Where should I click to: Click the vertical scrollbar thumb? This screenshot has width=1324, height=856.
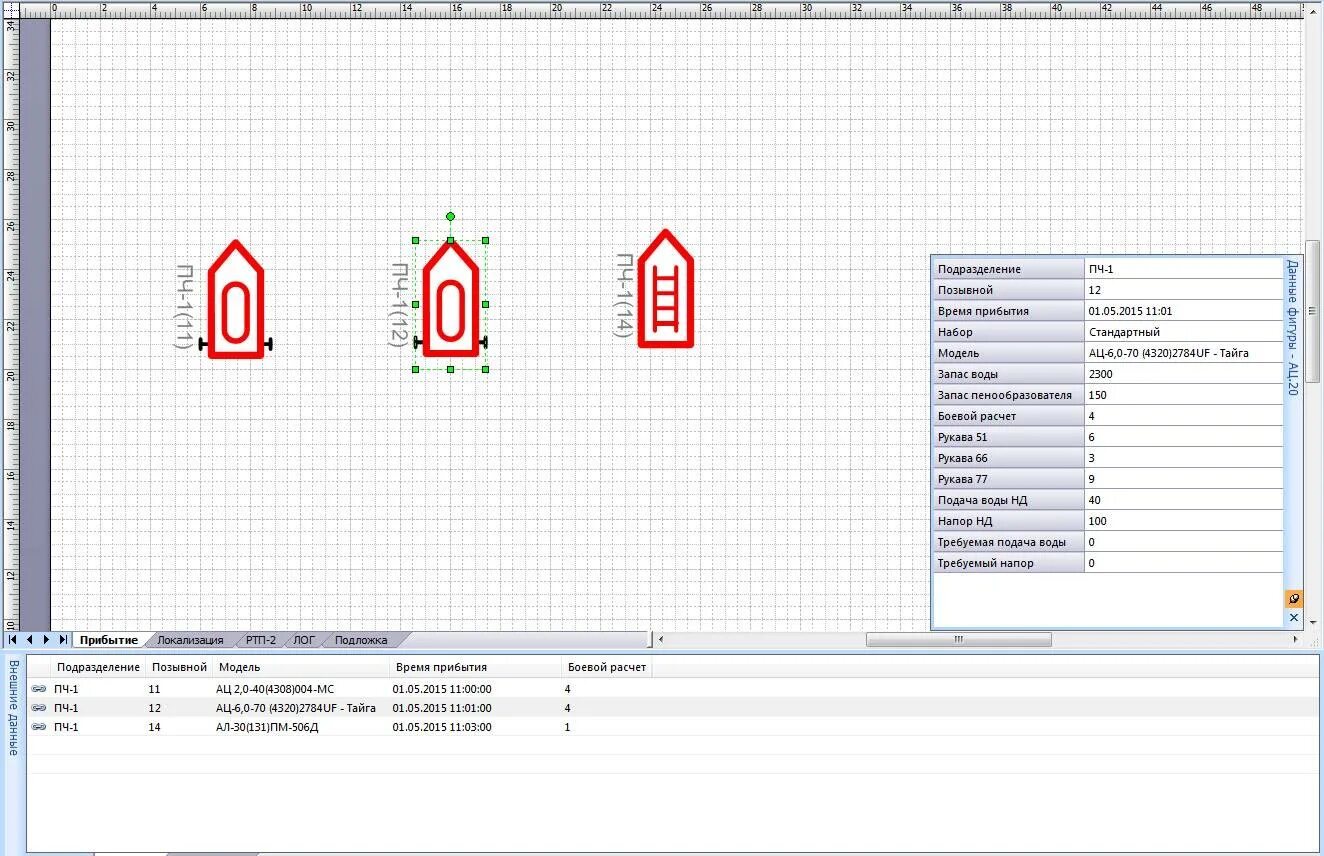tap(1314, 313)
